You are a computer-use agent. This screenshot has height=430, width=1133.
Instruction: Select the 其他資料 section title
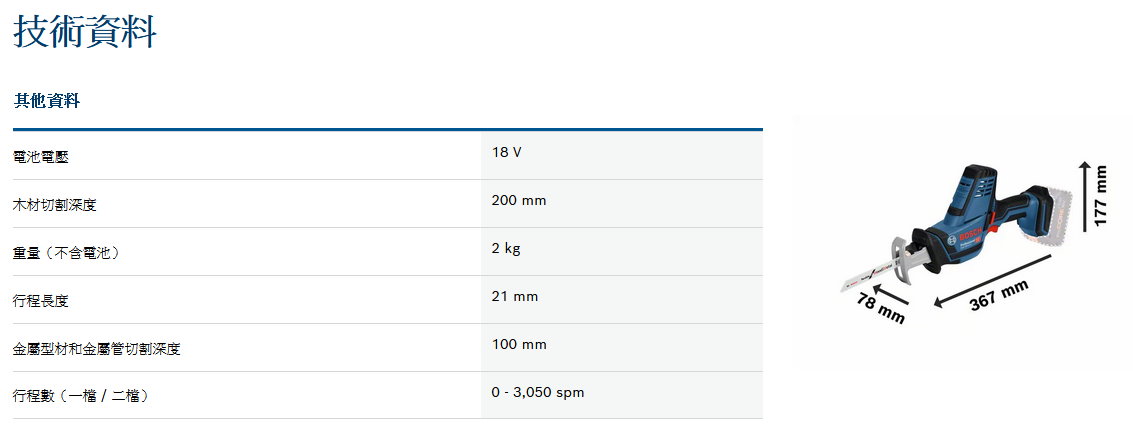[47, 101]
